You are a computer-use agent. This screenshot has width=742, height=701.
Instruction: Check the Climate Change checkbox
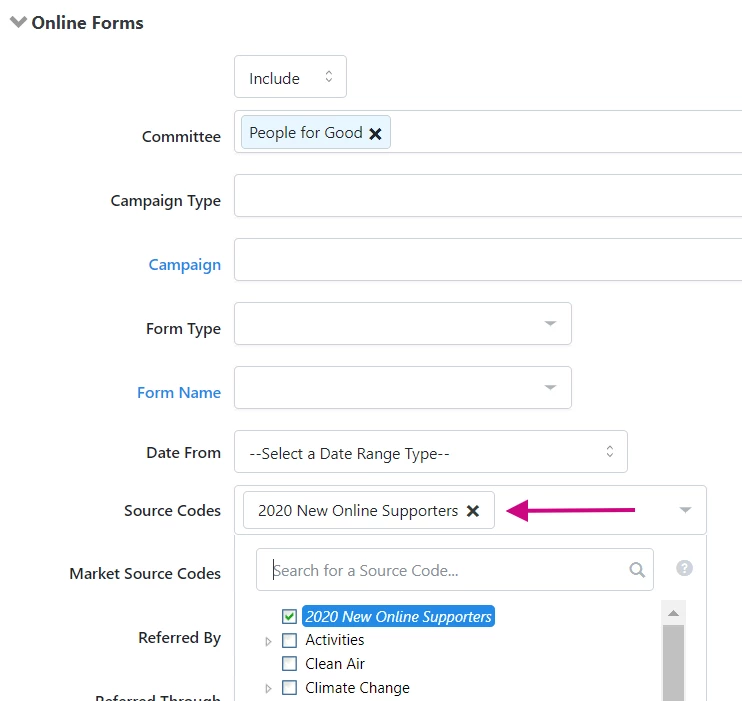pyautogui.click(x=289, y=687)
